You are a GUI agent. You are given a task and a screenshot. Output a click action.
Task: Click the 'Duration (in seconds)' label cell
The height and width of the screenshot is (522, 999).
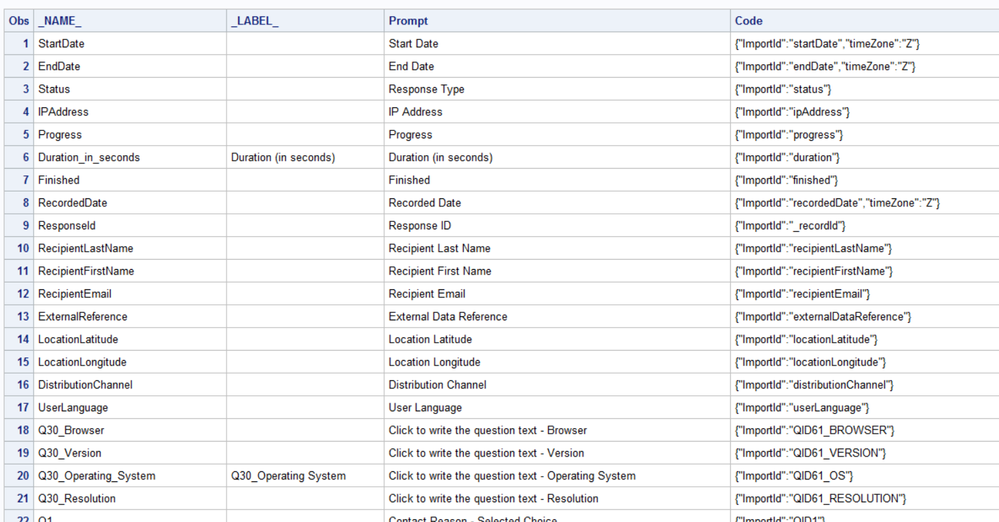pos(283,158)
